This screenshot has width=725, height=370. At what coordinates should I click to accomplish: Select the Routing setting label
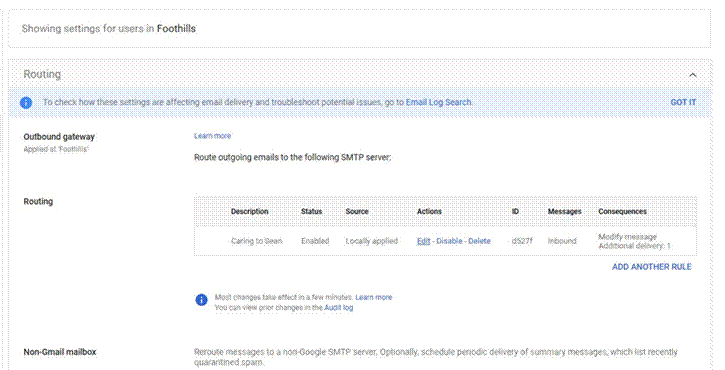coord(38,201)
